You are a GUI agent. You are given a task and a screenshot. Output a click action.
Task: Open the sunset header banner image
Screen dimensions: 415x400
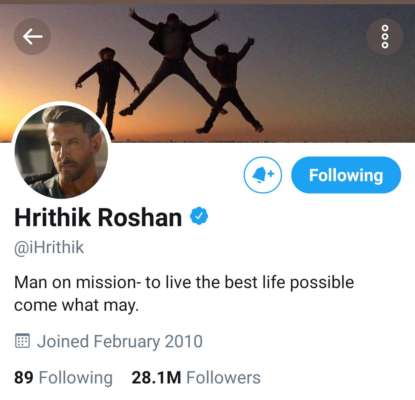[207, 71]
